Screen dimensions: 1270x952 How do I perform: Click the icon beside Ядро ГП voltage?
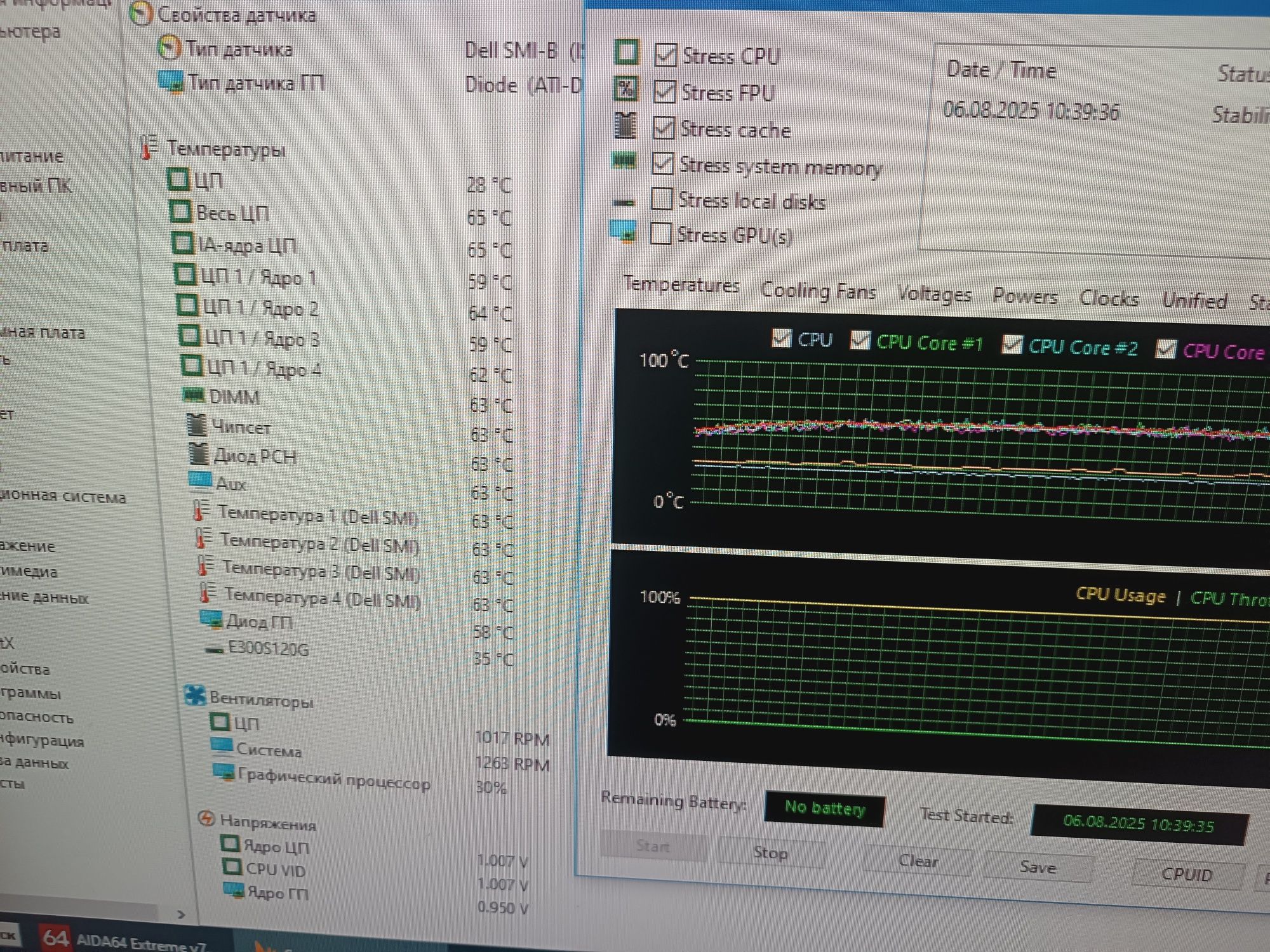coord(234,890)
